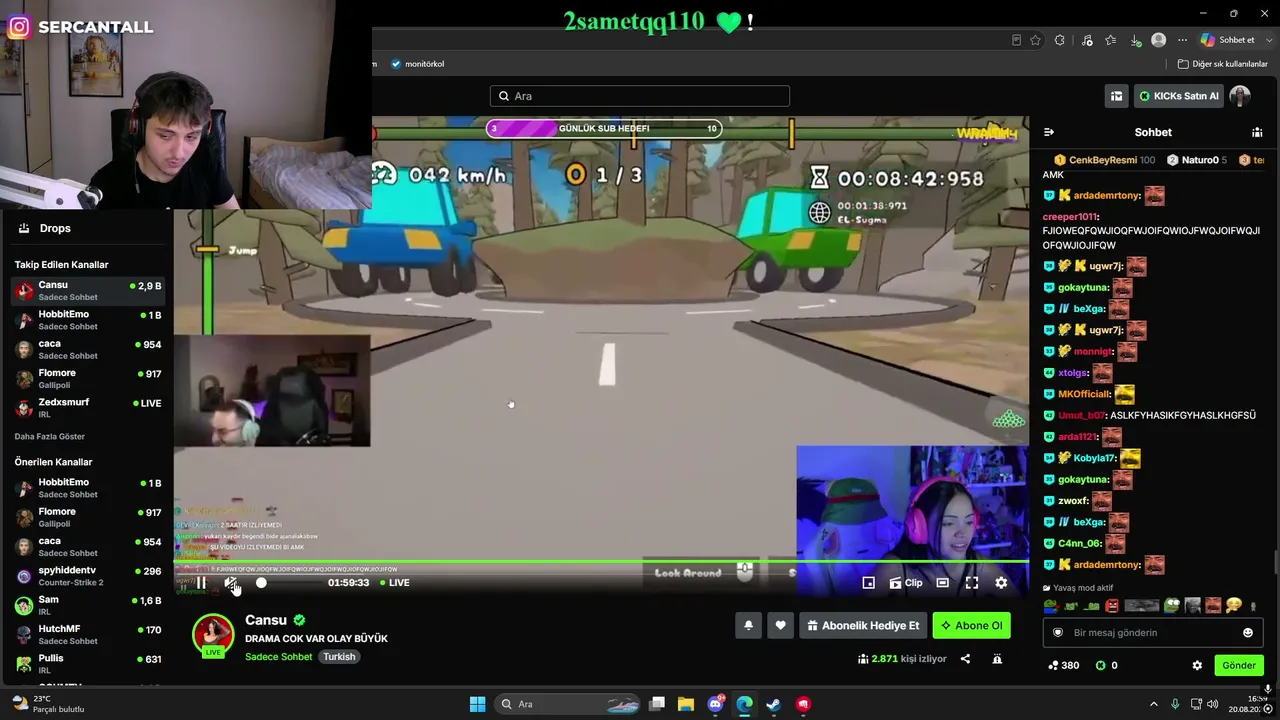Open the weather widget on taskbar
The image size is (1280, 720).
pyautogui.click(x=46, y=704)
